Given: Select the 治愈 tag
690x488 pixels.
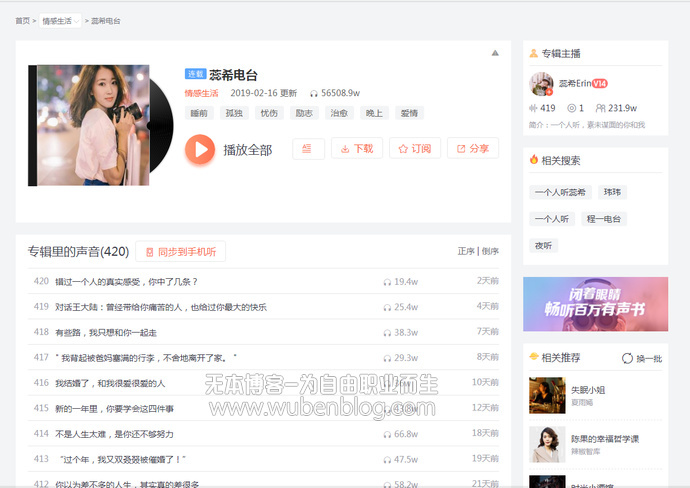Looking at the screenshot, I should 339,113.
